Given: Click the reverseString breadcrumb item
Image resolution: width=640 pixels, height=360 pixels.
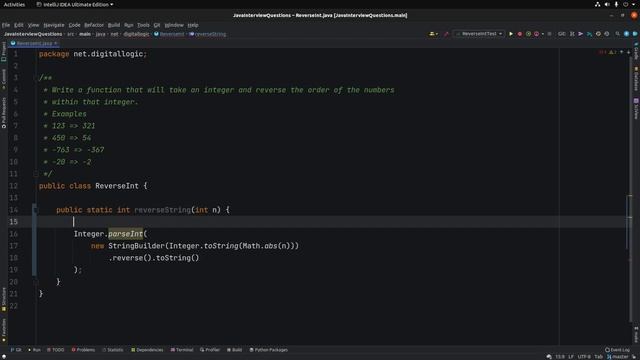Looking at the screenshot, I should (x=208, y=34).
